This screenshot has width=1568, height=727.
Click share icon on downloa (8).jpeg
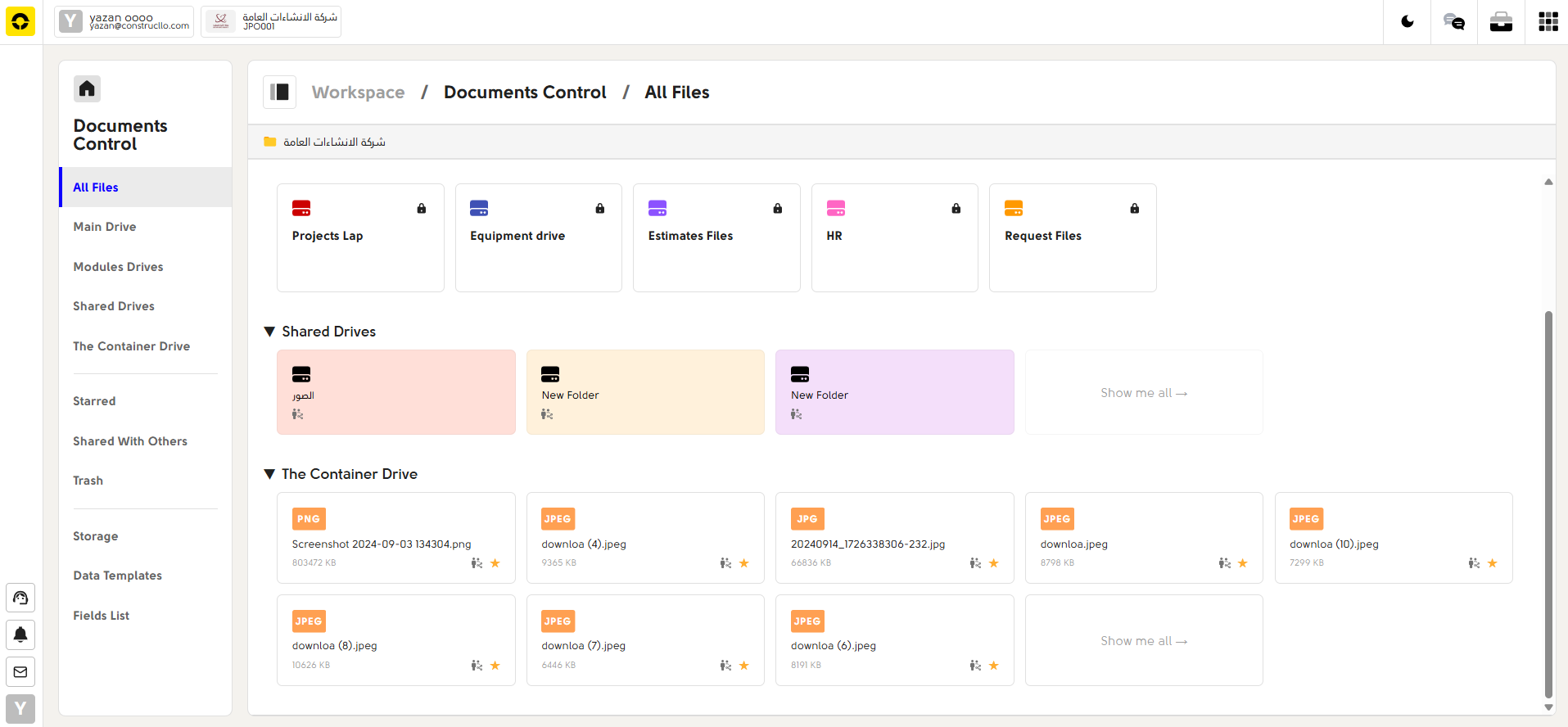(x=477, y=666)
